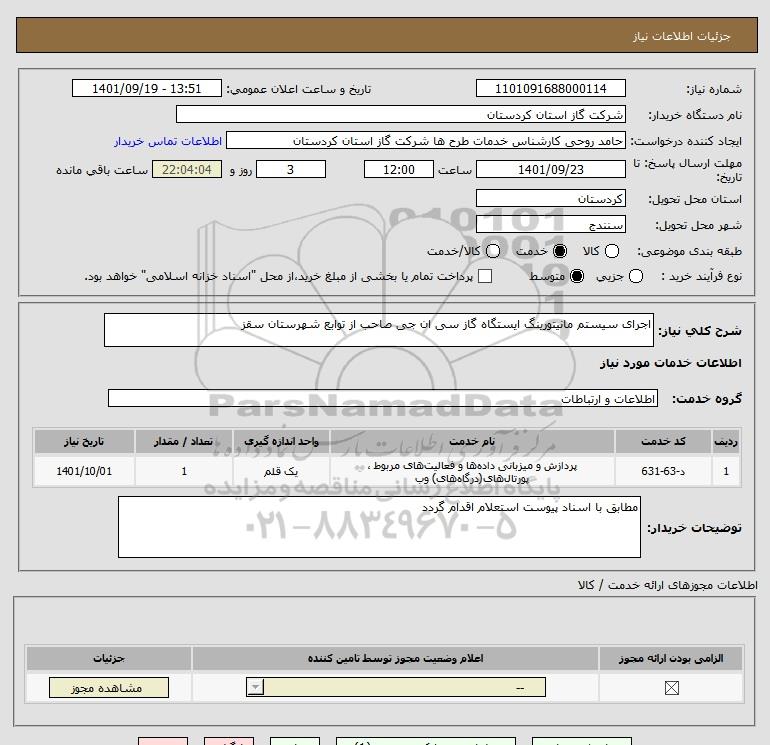Click the deadline date field 1401/09/23
770x745 pixels.
pyautogui.click(x=550, y=169)
